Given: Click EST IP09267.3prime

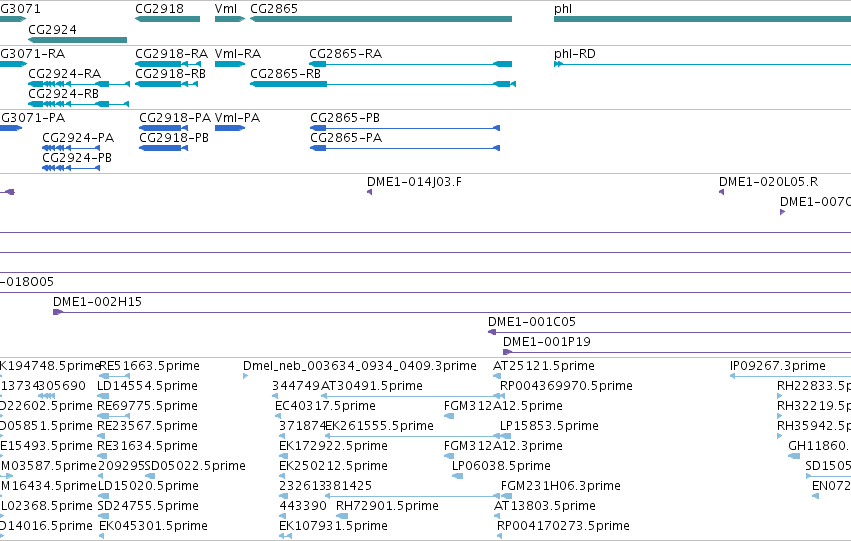Looking at the screenshot, I should click(790, 376).
